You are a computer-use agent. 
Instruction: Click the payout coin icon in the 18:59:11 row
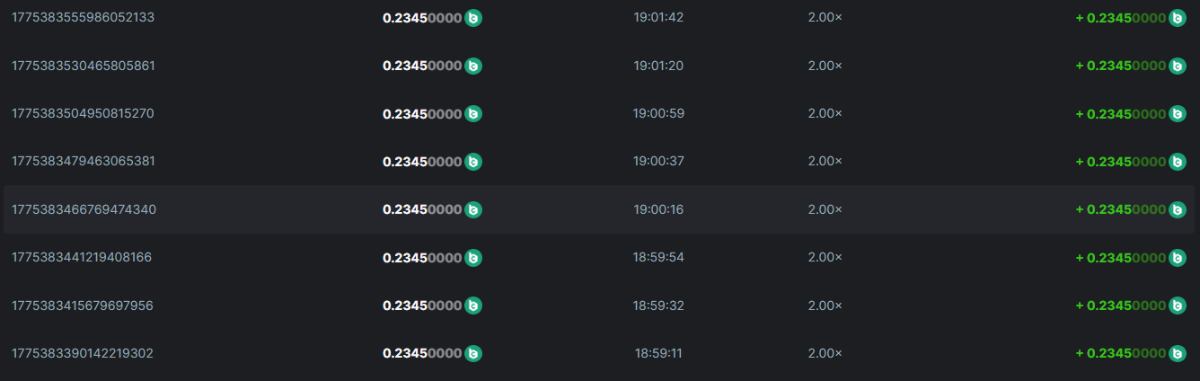coord(1177,354)
